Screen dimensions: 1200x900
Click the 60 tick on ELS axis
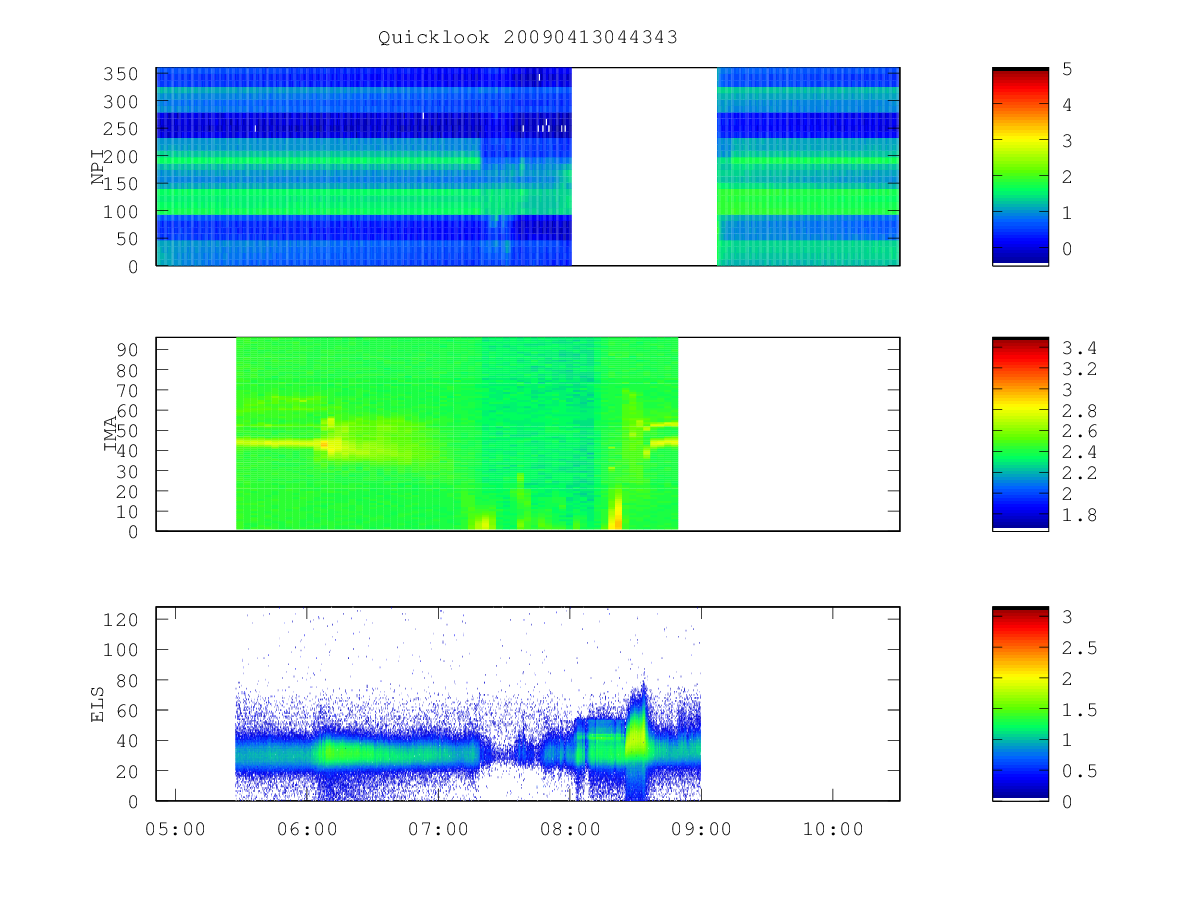pos(127,710)
